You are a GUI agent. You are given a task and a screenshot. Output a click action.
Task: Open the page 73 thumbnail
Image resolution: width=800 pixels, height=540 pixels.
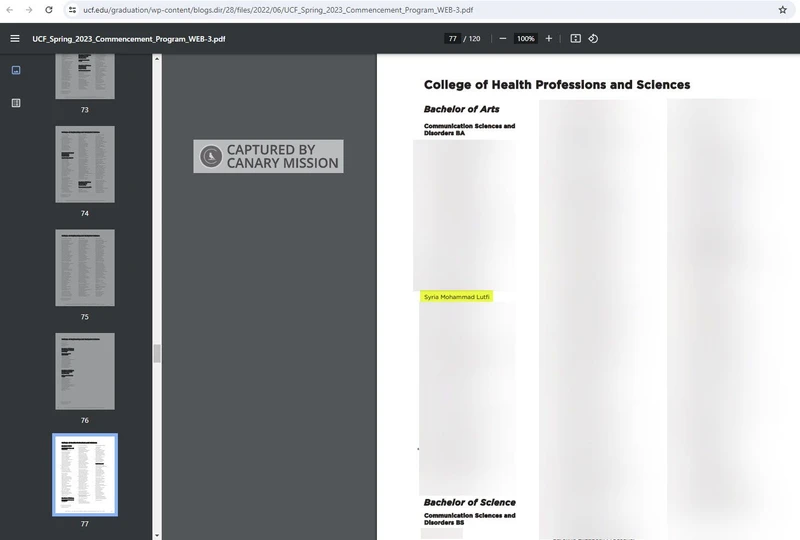85,76
